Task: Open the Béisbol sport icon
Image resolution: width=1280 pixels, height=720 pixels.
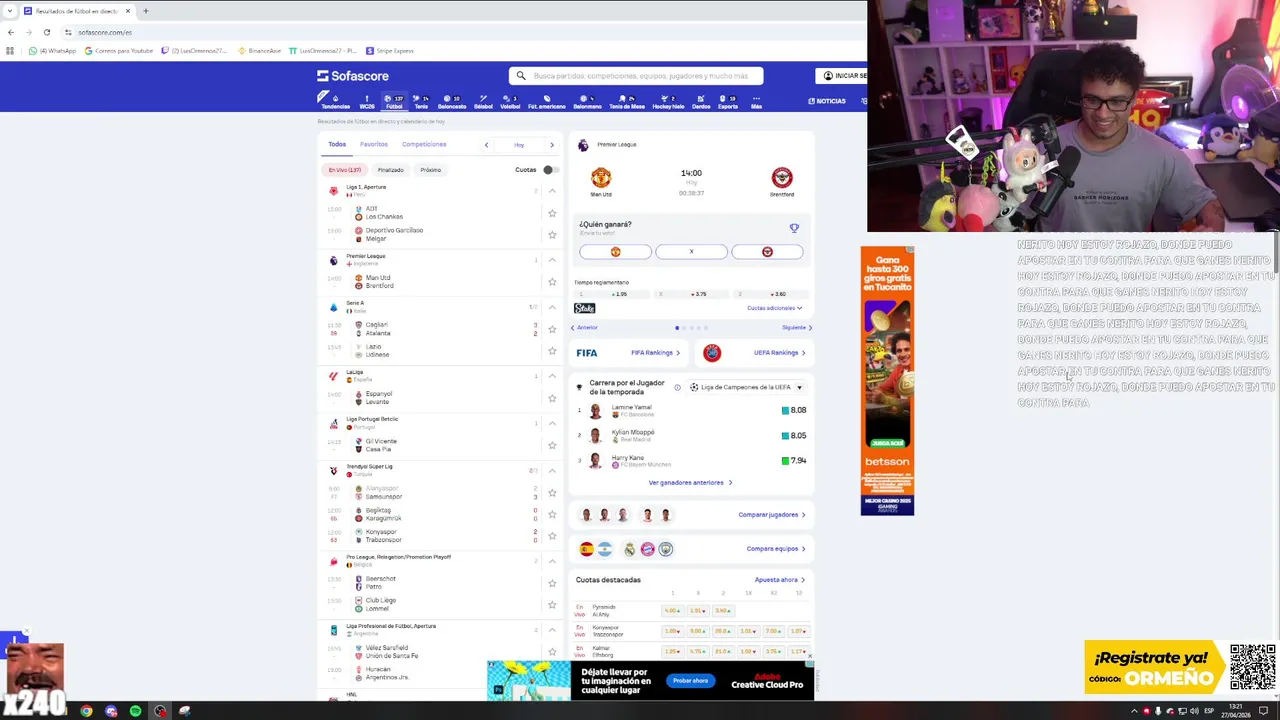Action: [x=483, y=102]
